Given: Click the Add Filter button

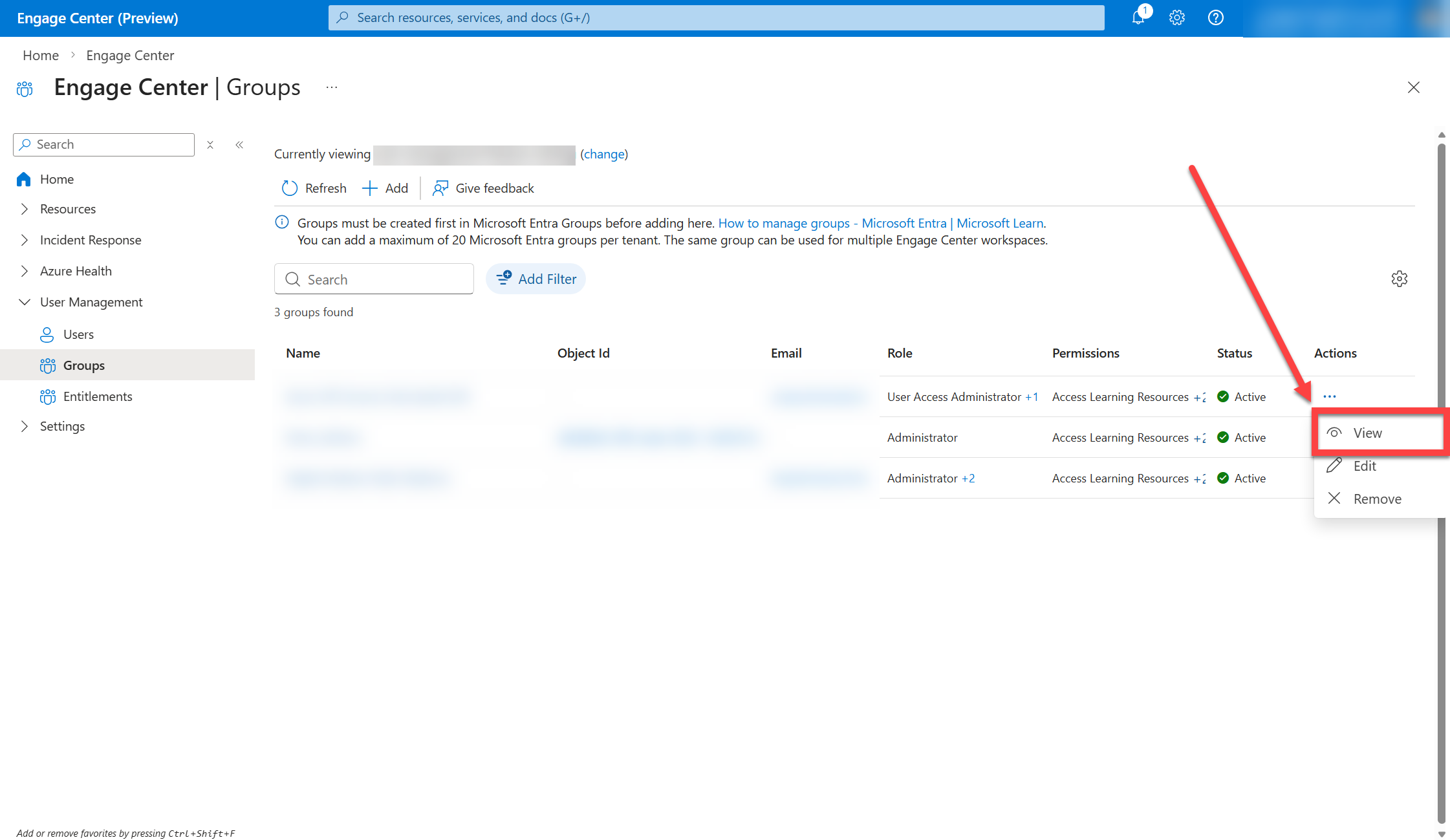Looking at the screenshot, I should pyautogui.click(x=536, y=279).
